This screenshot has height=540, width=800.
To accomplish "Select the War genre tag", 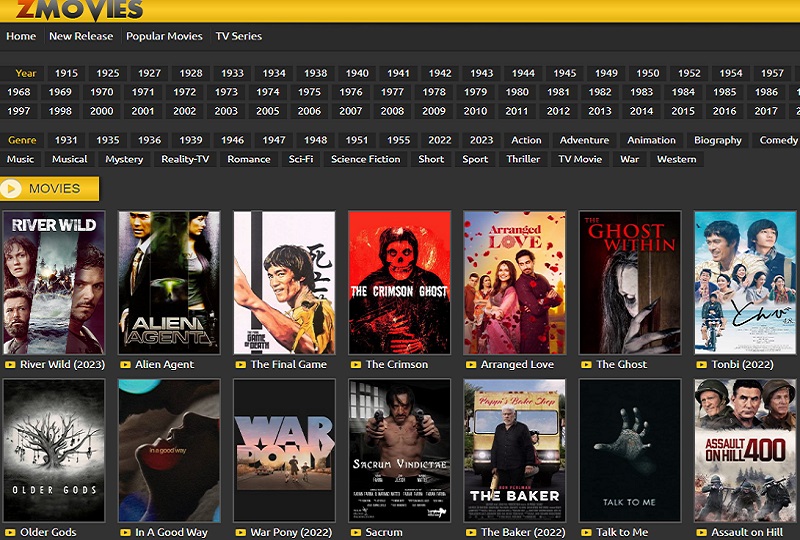I will click(x=629, y=159).
